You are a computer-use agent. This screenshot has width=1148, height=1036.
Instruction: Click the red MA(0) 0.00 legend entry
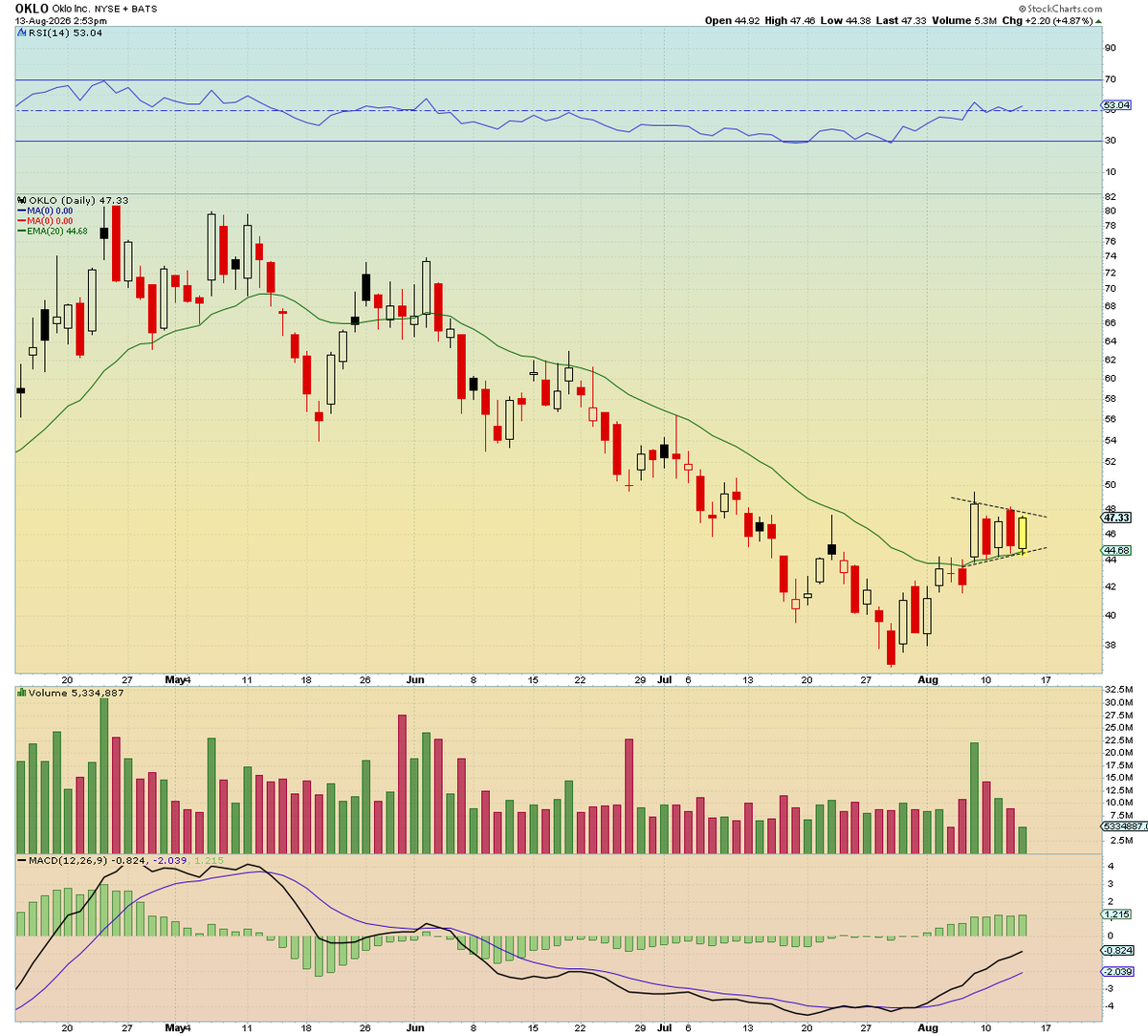click(50, 221)
